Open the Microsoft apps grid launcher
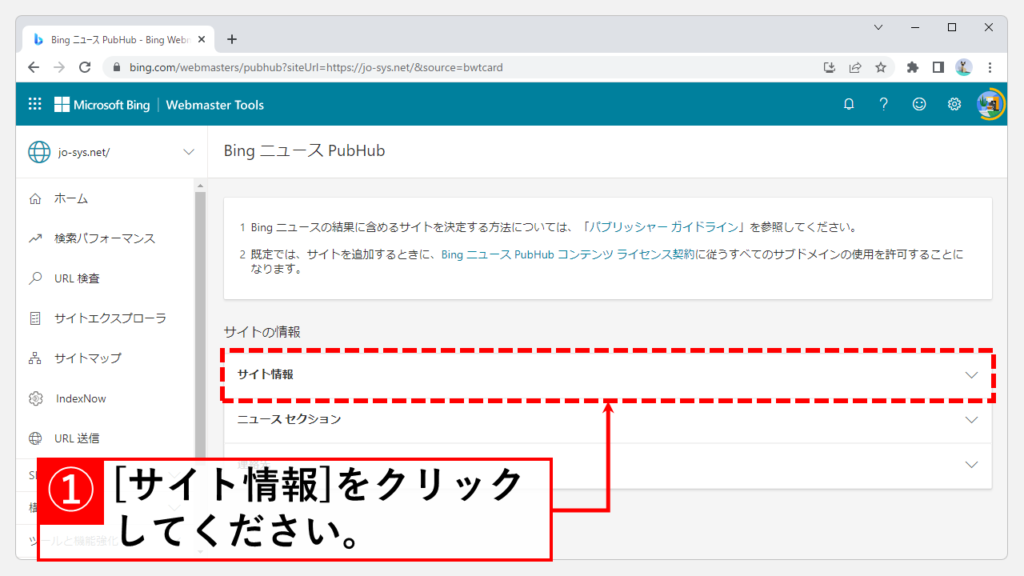The image size is (1024, 576). click(x=35, y=104)
